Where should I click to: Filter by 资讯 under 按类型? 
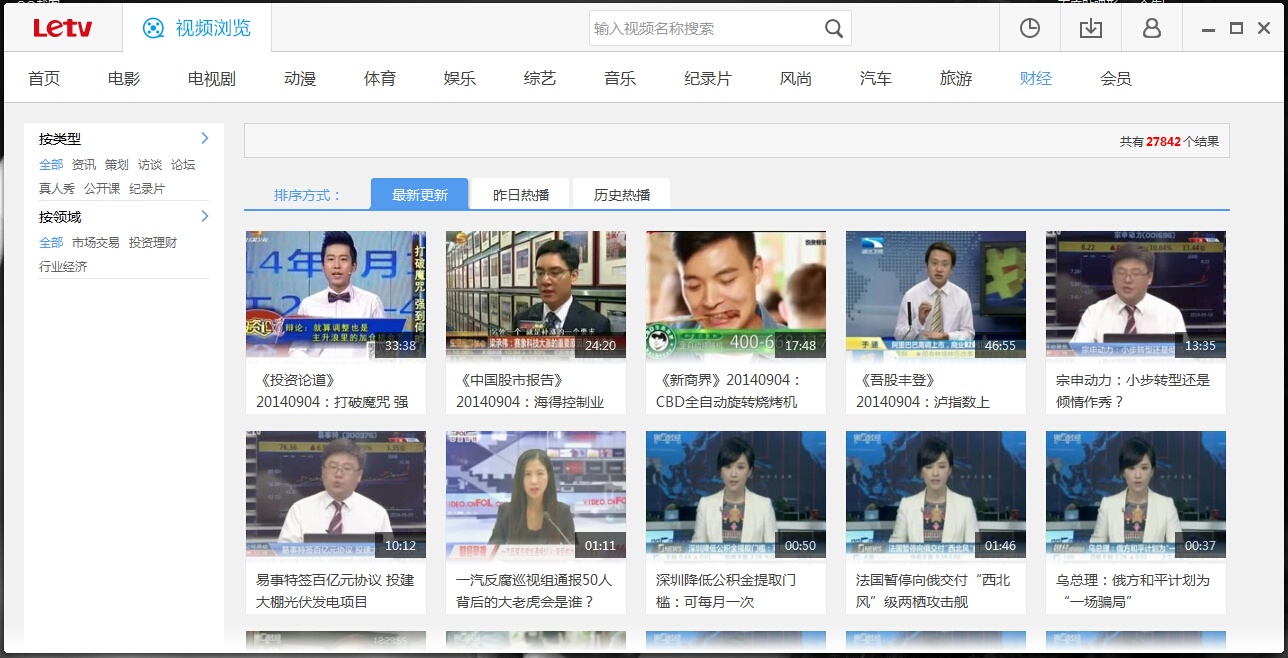pyautogui.click(x=82, y=164)
